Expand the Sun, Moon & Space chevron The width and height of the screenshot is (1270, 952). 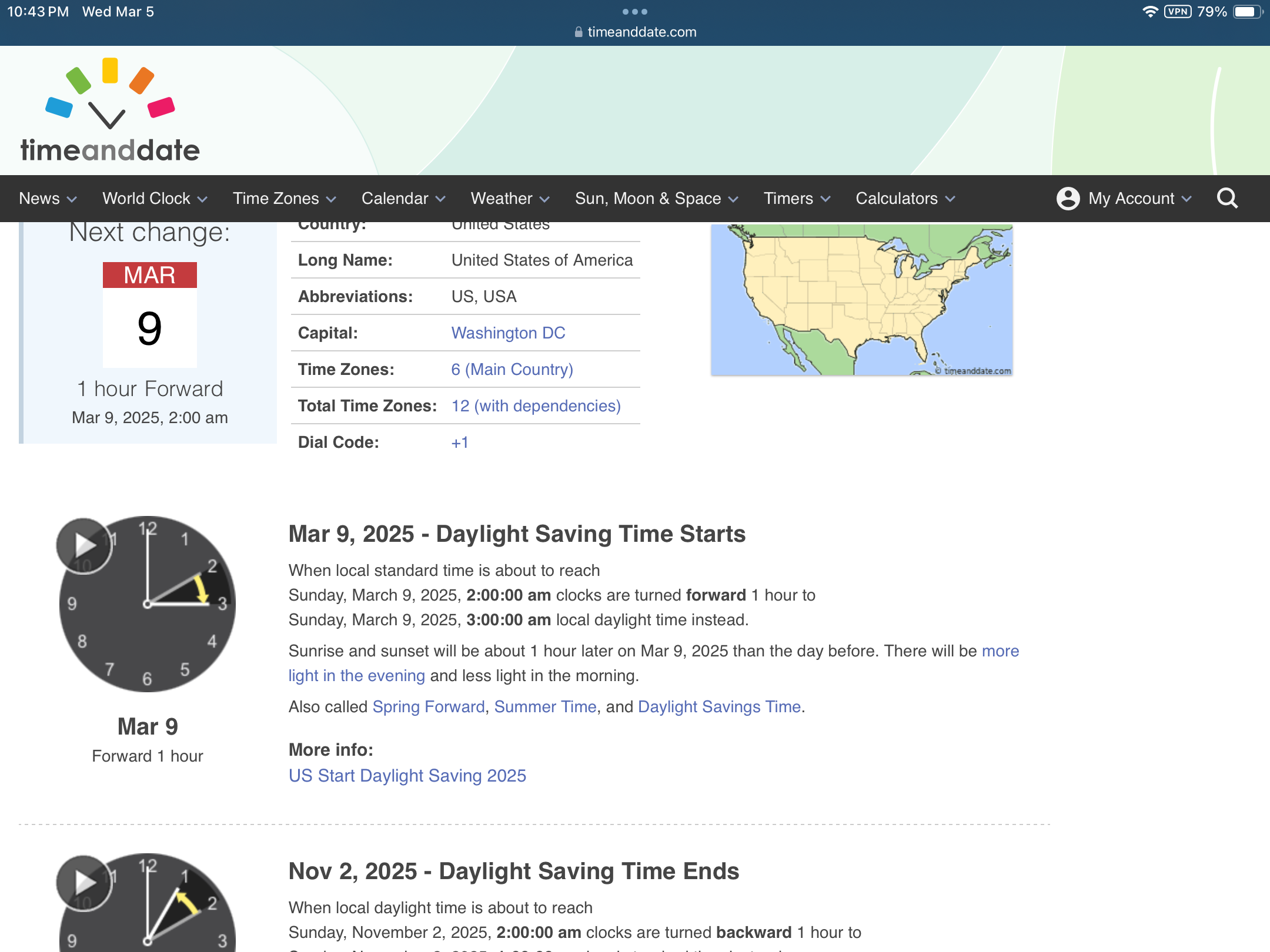(733, 200)
